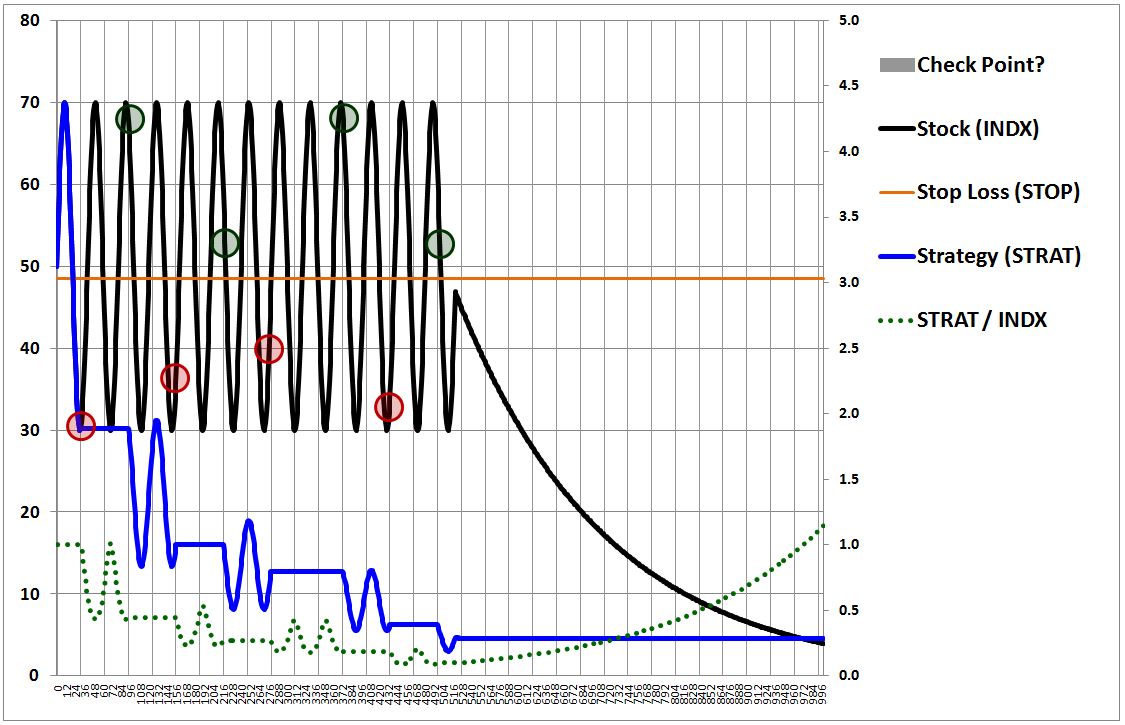Select the second red circle marker from the left

[x=175, y=377]
